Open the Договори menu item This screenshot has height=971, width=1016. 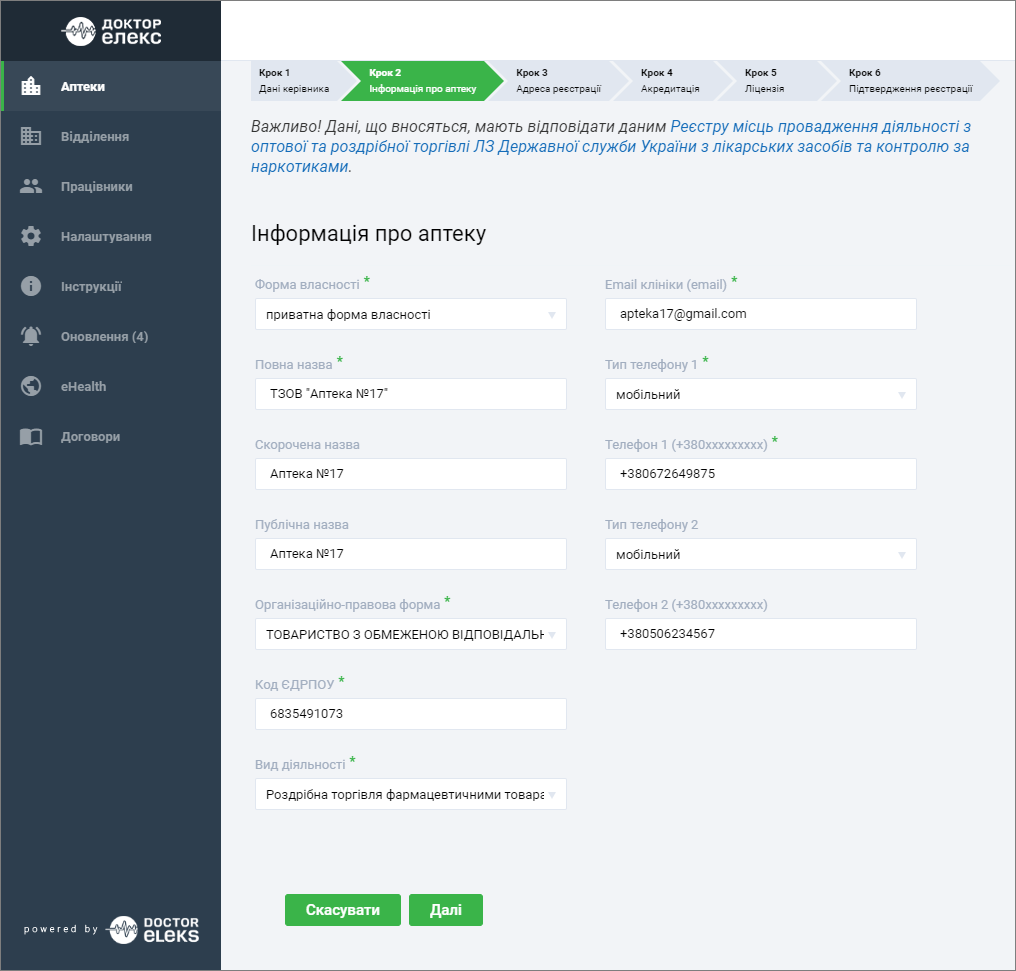(x=111, y=437)
